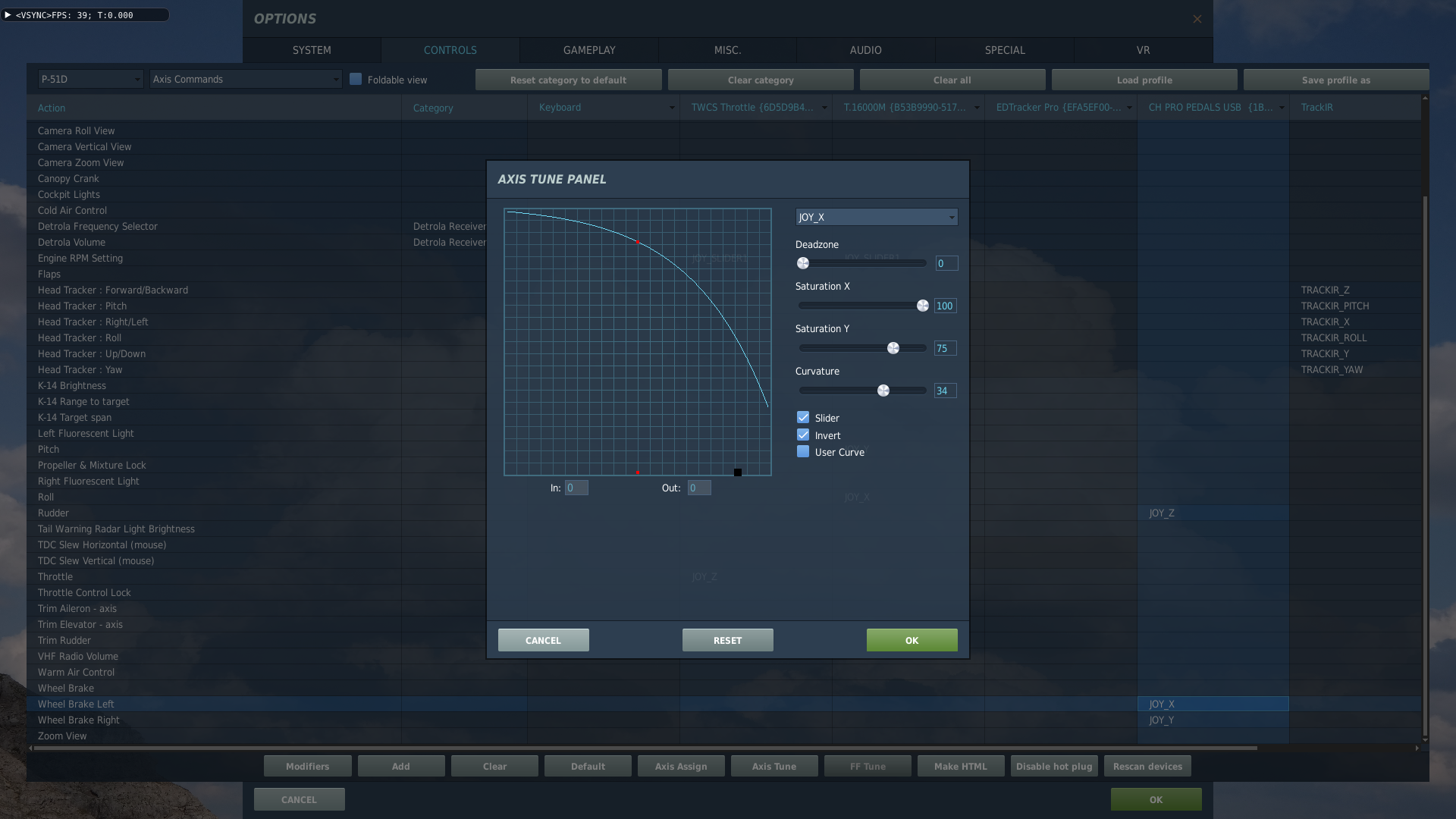Viewport: 1456px width, 819px height.
Task: Click the Out value field
Action: [699, 488]
